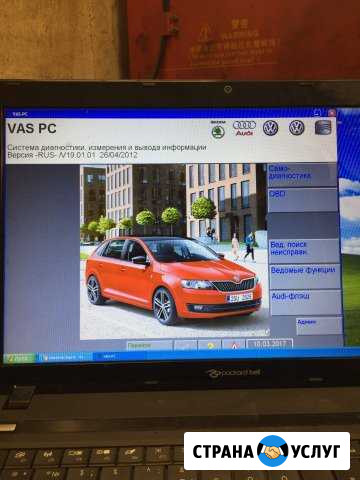Click the first Volkswagen logo

click(270, 128)
